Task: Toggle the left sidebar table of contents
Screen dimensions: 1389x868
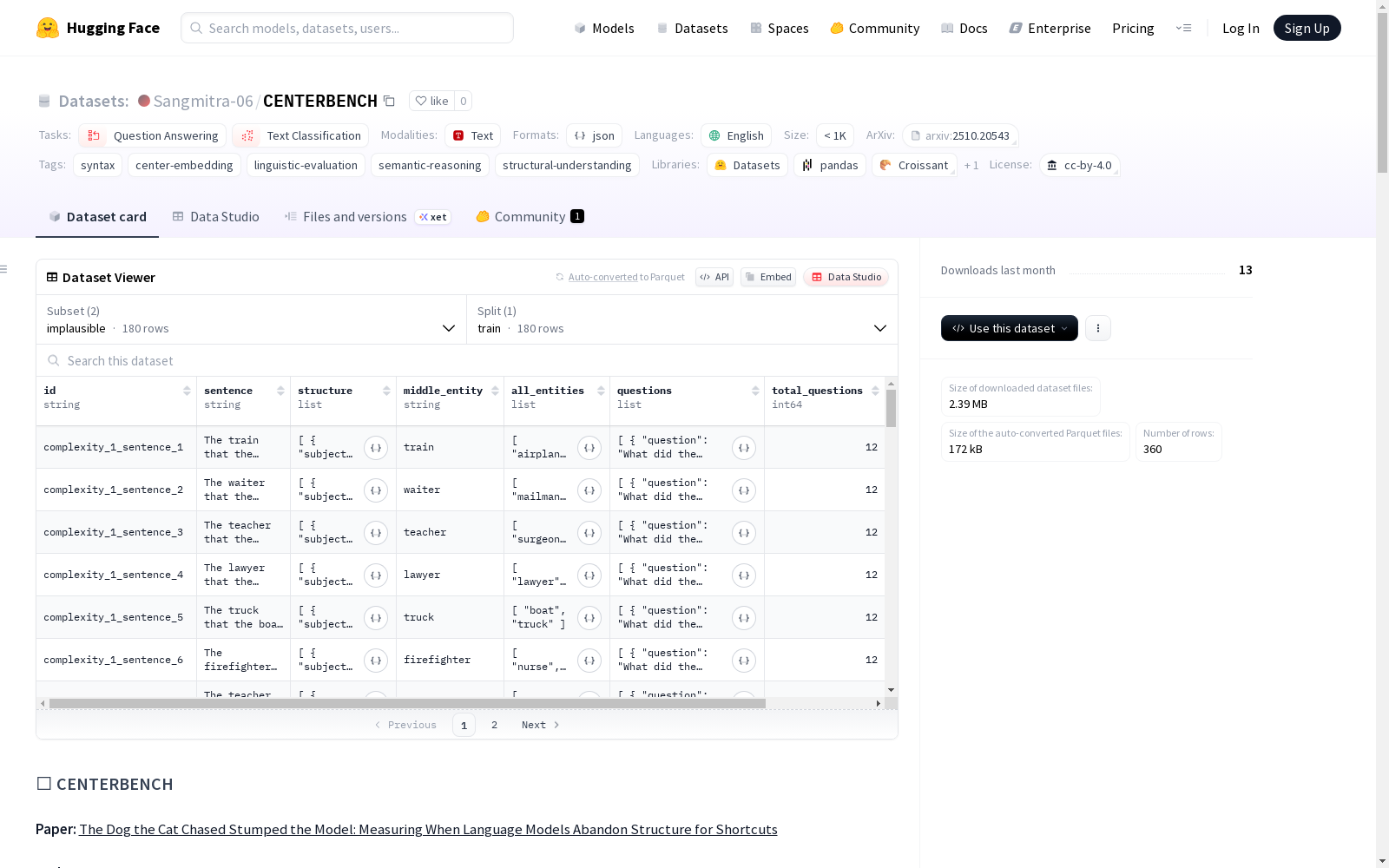Action: tap(4, 269)
